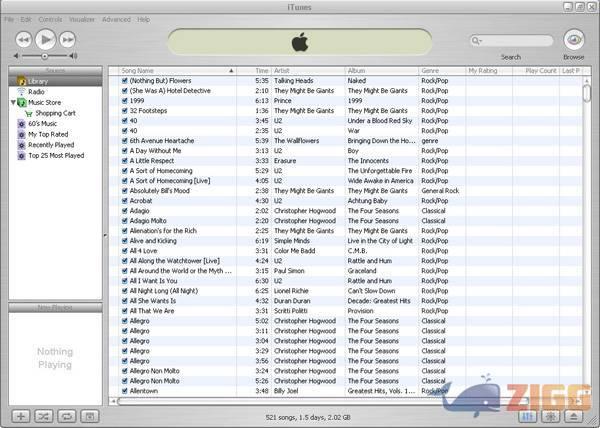Open the equalizer window
The image size is (600, 428).
point(528,417)
